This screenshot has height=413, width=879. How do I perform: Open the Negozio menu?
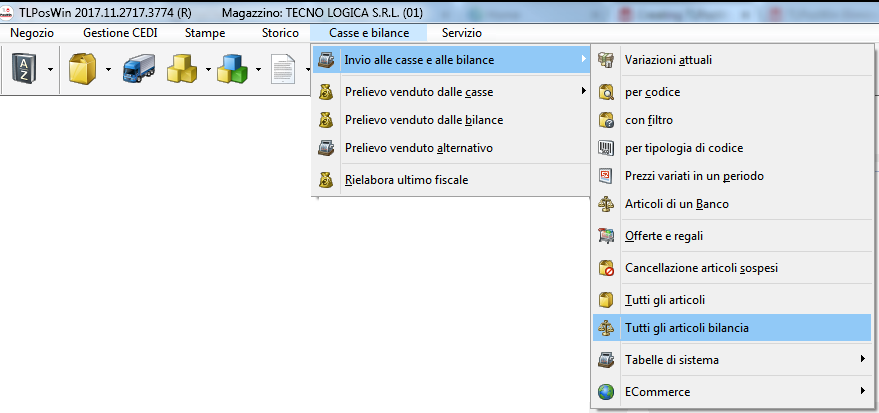click(x=32, y=33)
